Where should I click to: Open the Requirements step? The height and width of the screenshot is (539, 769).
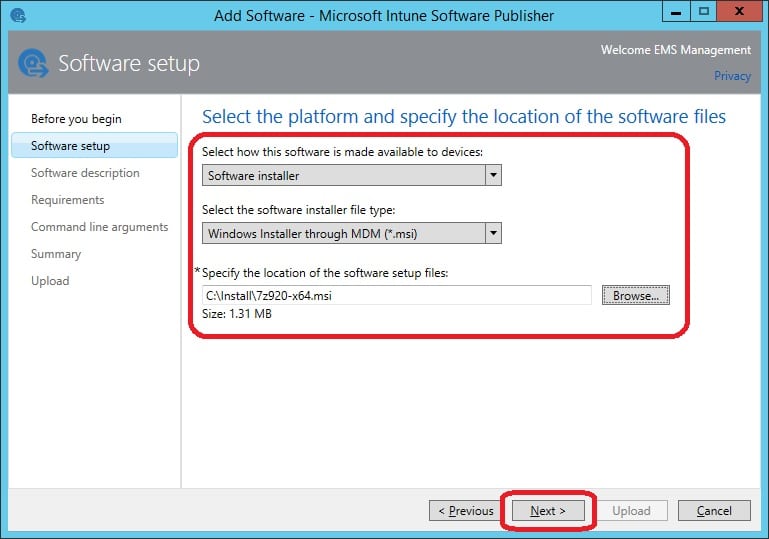[x=67, y=200]
